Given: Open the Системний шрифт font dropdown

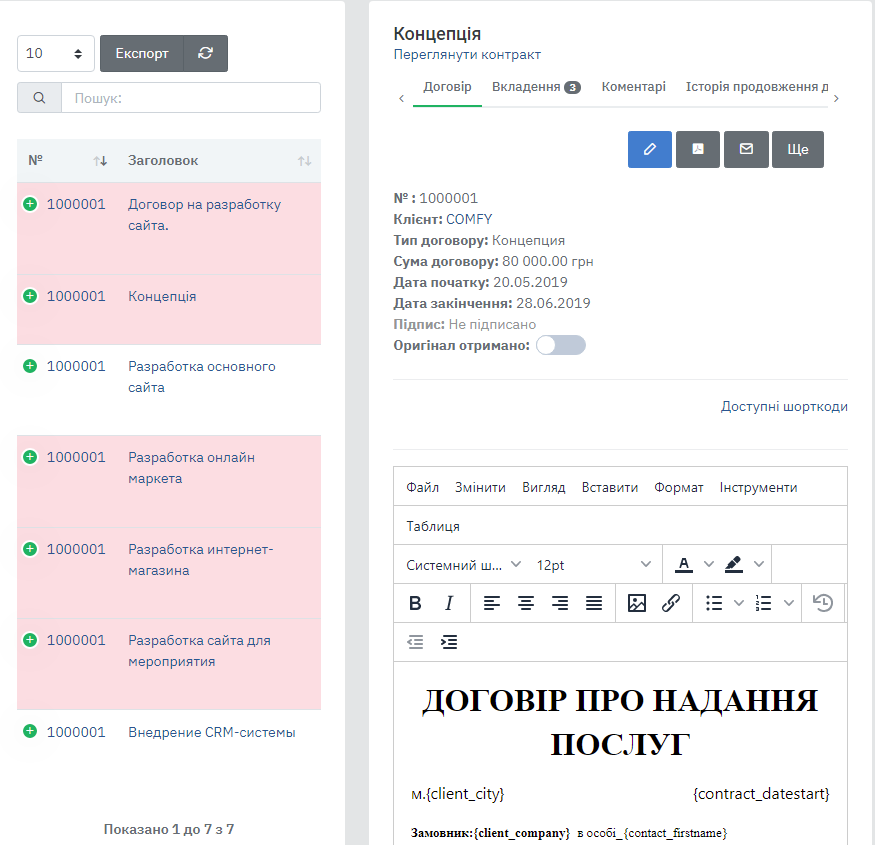Looking at the screenshot, I should [464, 565].
